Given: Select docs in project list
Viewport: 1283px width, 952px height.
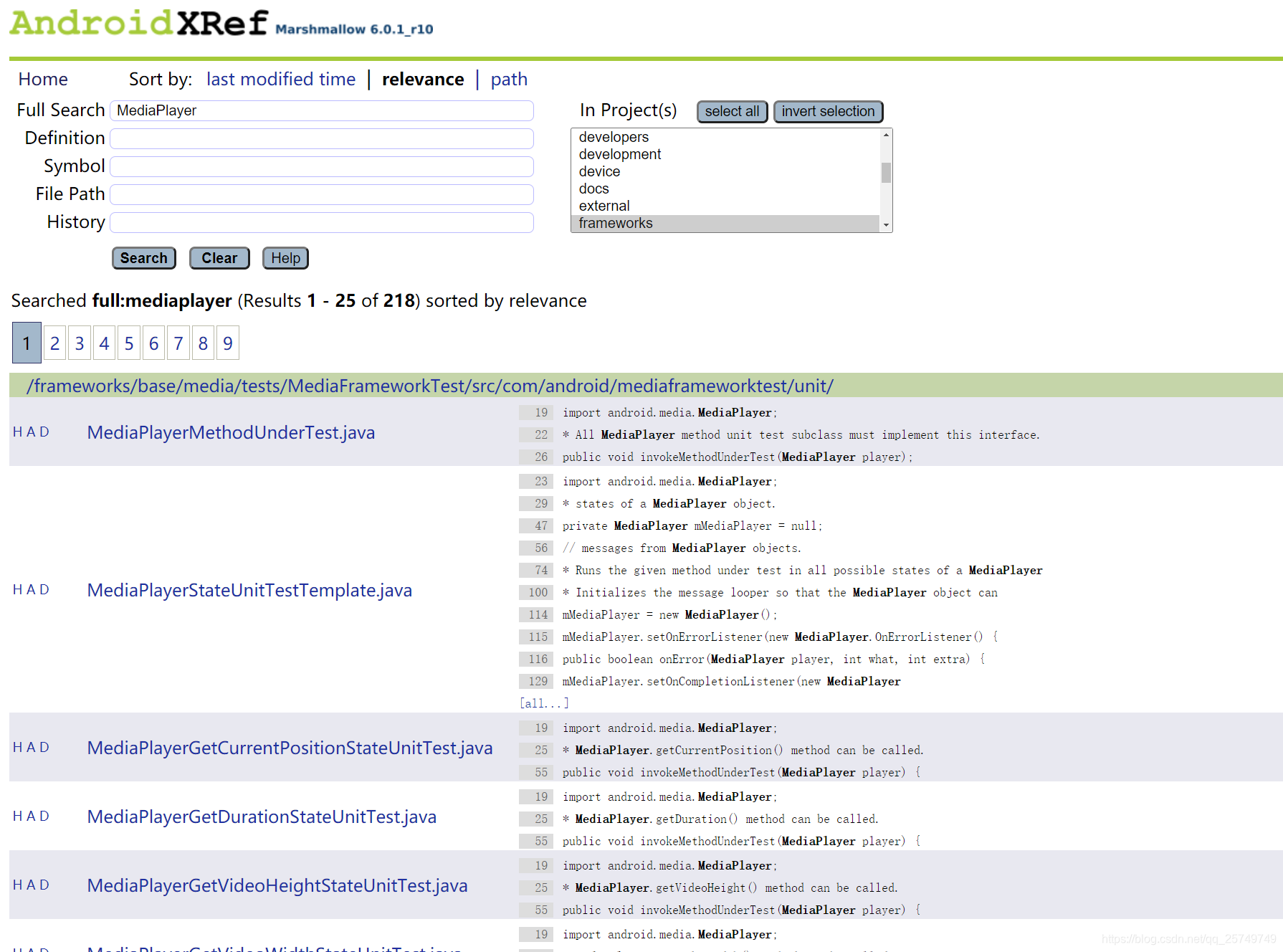Looking at the screenshot, I should [725, 189].
